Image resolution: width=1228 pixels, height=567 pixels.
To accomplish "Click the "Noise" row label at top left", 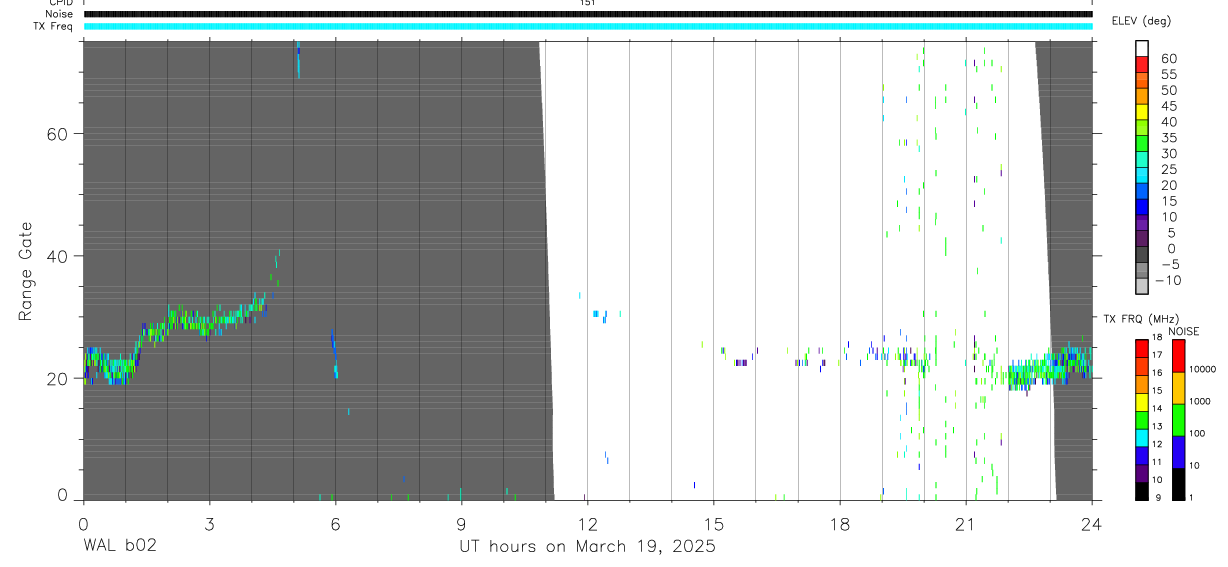I will click(57, 14).
